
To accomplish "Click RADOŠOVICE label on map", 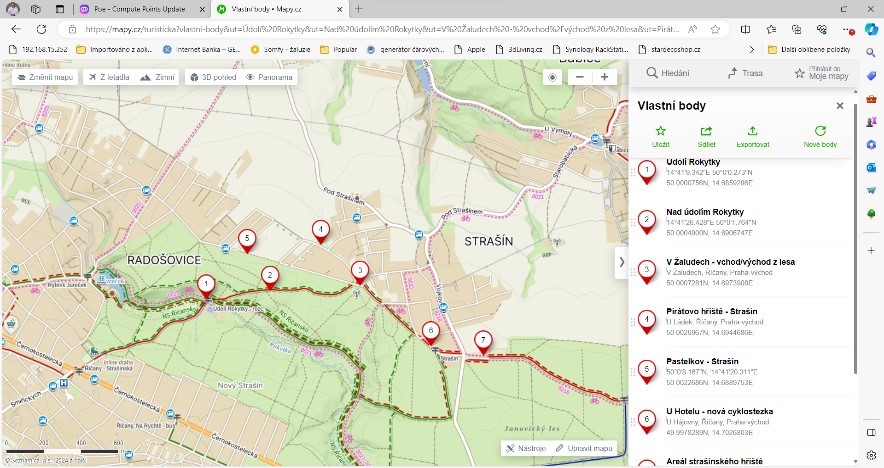I will 164,260.
